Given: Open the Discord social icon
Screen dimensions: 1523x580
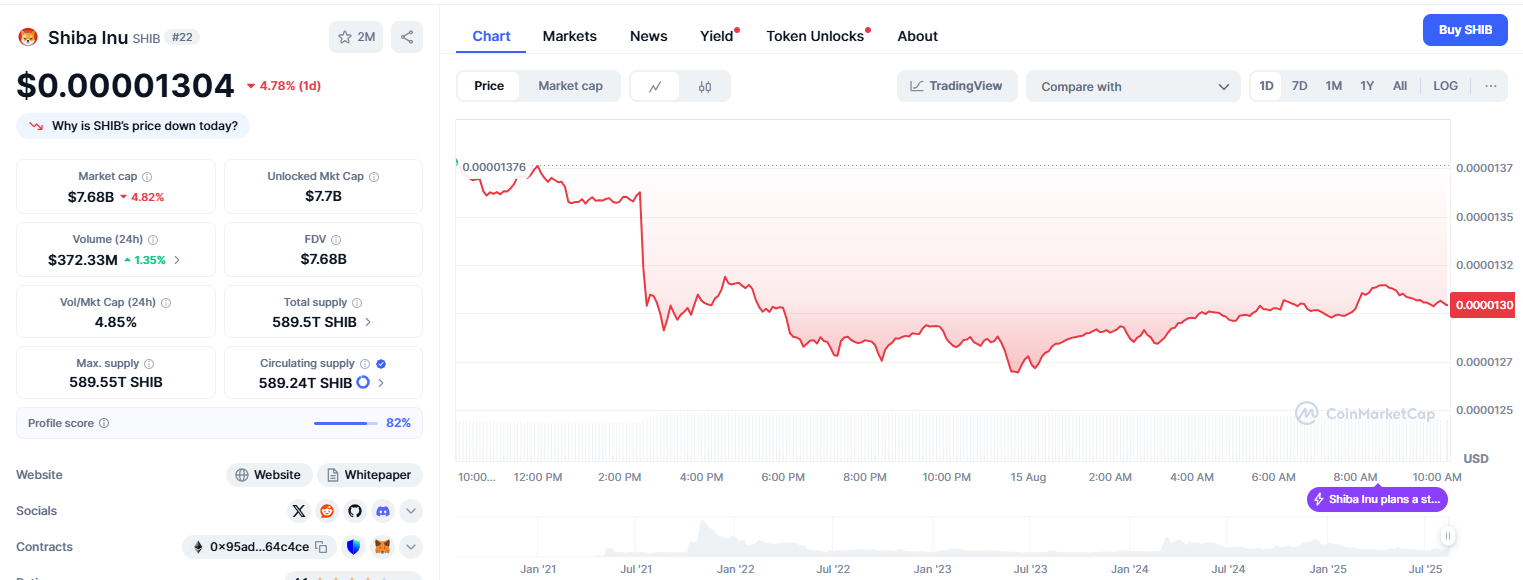Looking at the screenshot, I should click(x=382, y=510).
